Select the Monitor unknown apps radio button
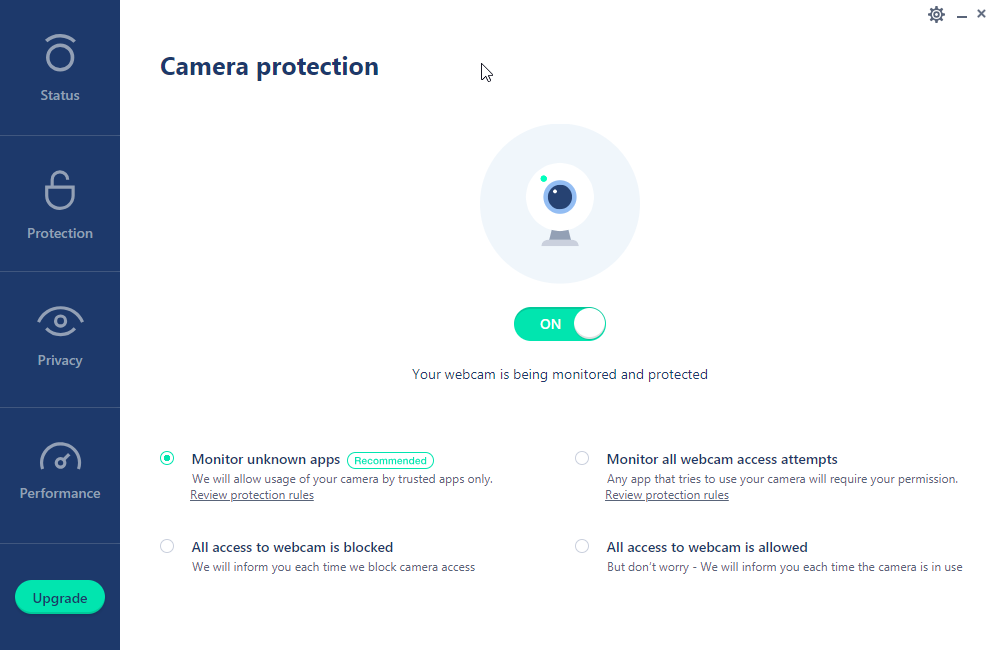This screenshot has width=1000, height=650. coord(167,458)
